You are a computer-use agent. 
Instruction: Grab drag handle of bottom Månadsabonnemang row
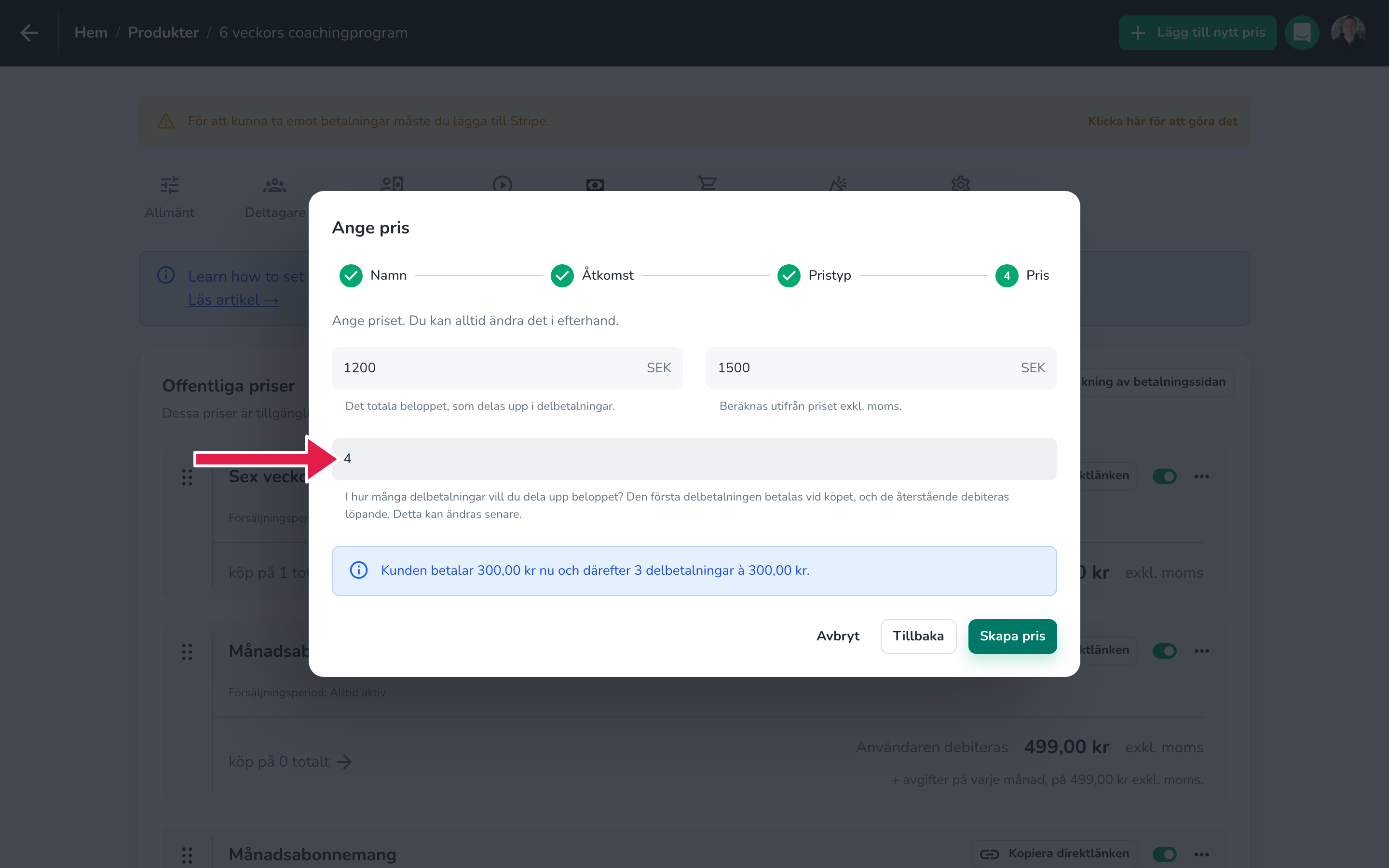(187, 855)
